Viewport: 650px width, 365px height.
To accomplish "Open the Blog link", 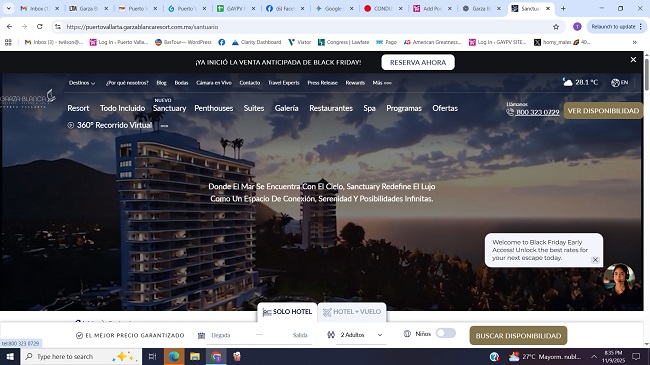I will coord(161,83).
